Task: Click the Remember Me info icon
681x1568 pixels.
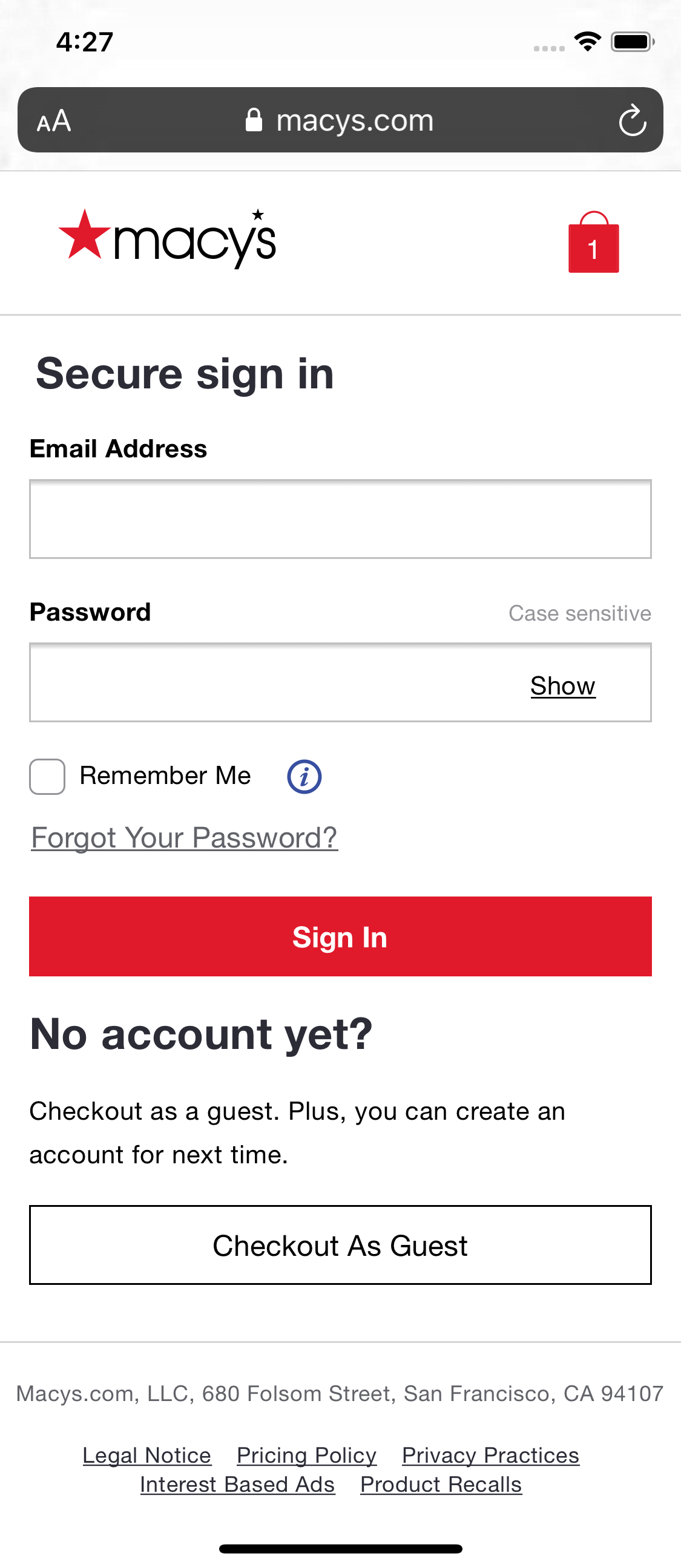Action: [x=303, y=776]
